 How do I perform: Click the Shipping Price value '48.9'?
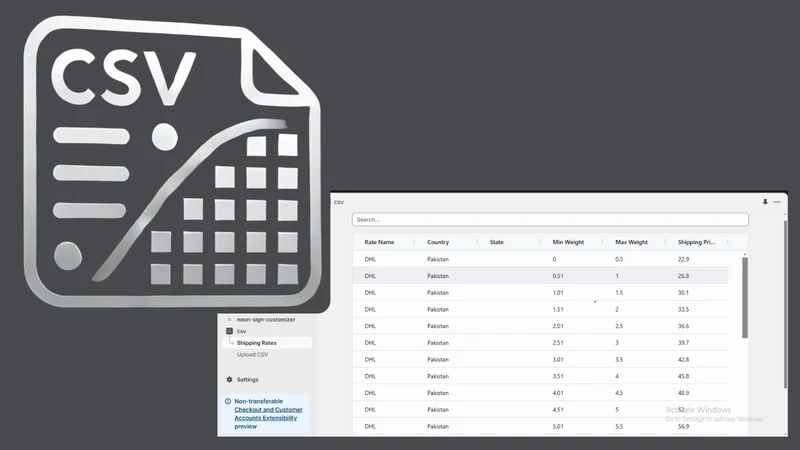point(683,393)
